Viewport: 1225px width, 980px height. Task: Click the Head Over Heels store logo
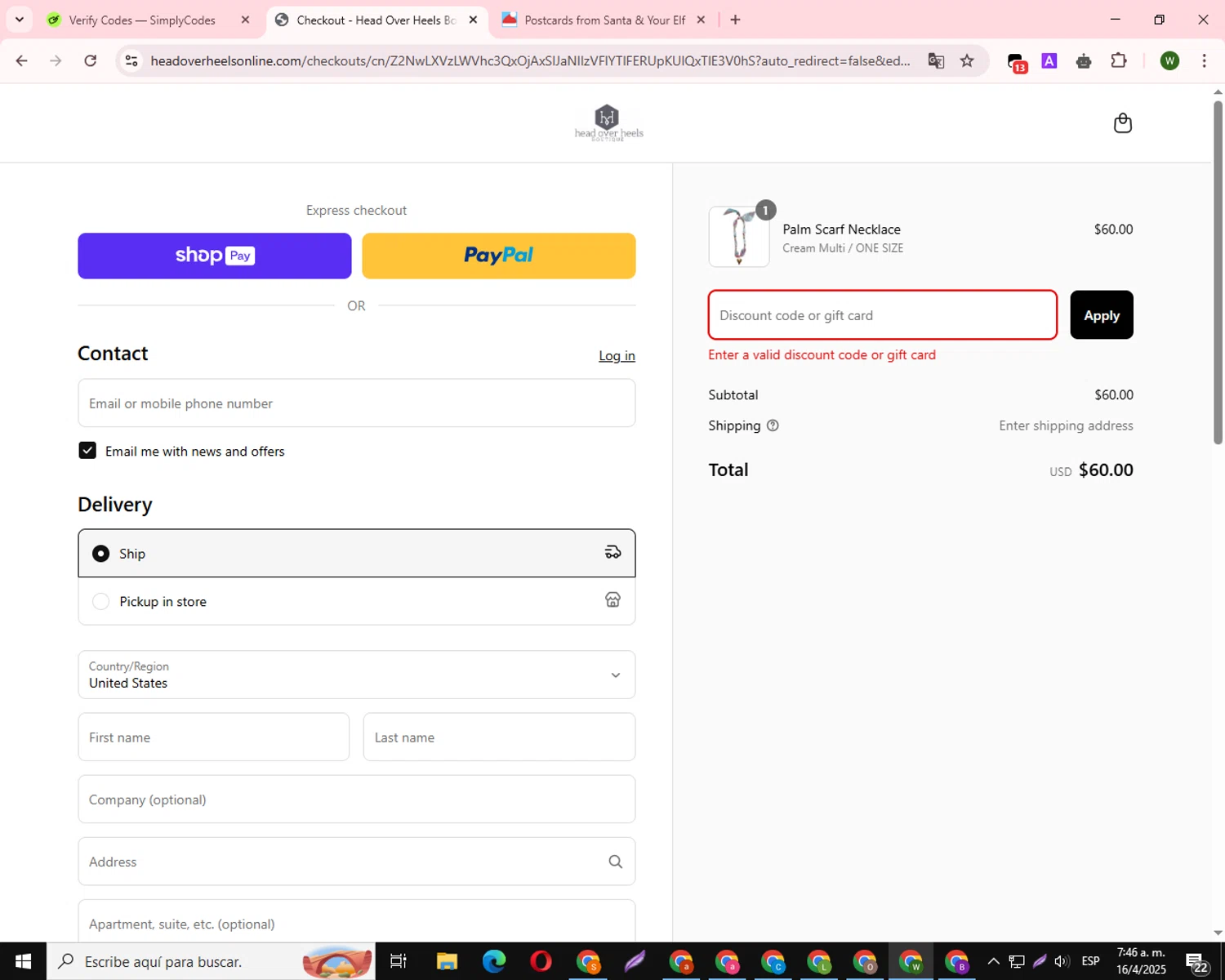[x=608, y=123]
